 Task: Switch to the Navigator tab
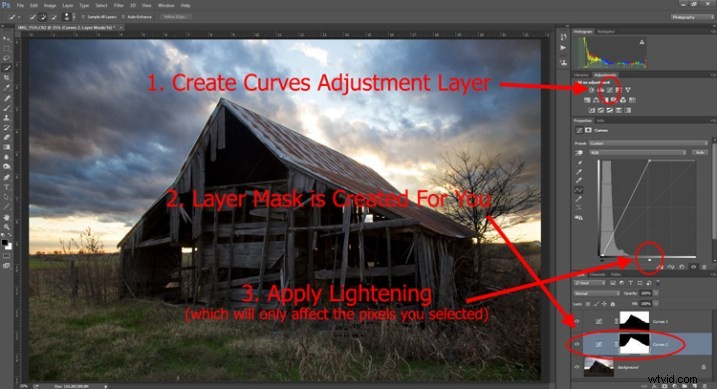coord(606,32)
